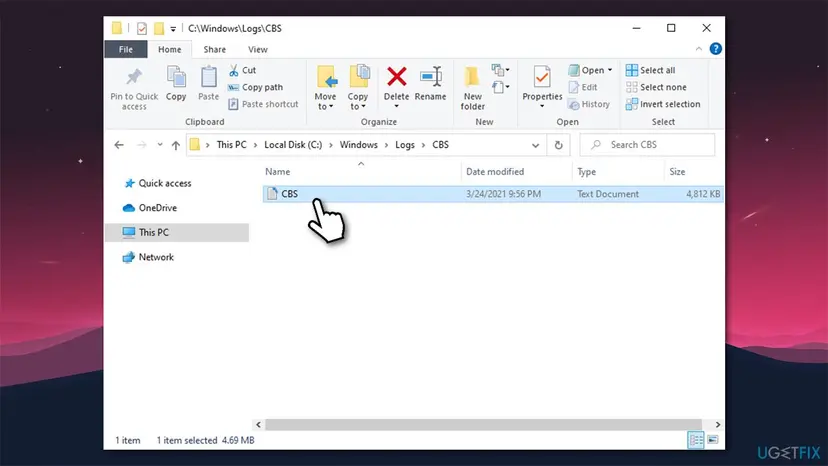
Task: Switch to the Home ribbon tab
Action: (170, 49)
